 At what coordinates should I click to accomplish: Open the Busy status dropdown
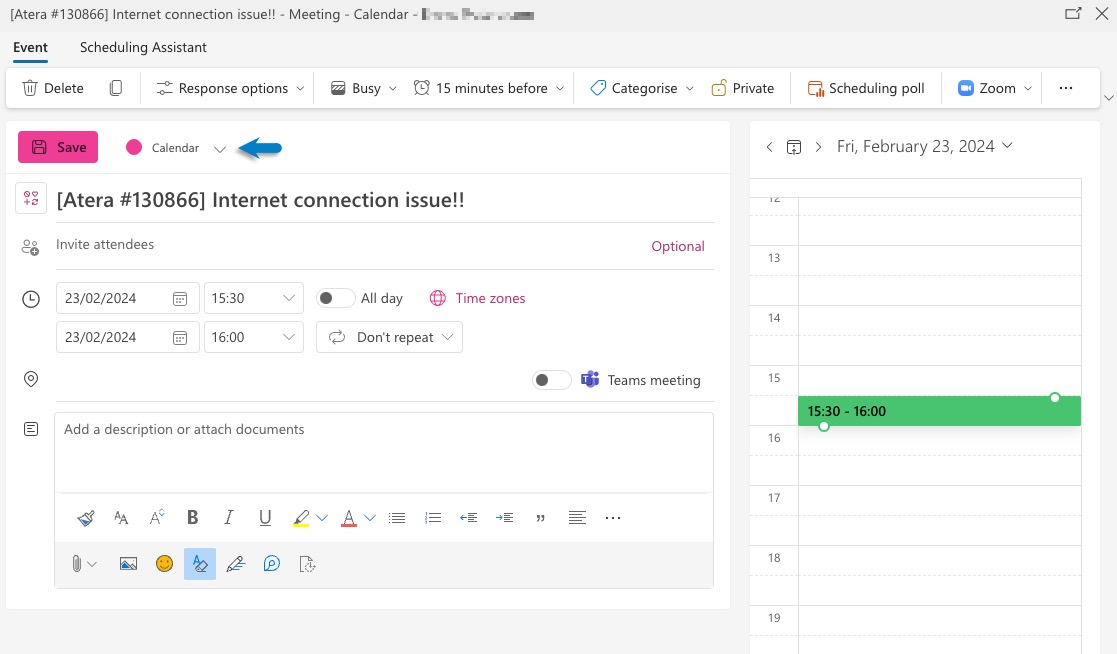coord(364,88)
